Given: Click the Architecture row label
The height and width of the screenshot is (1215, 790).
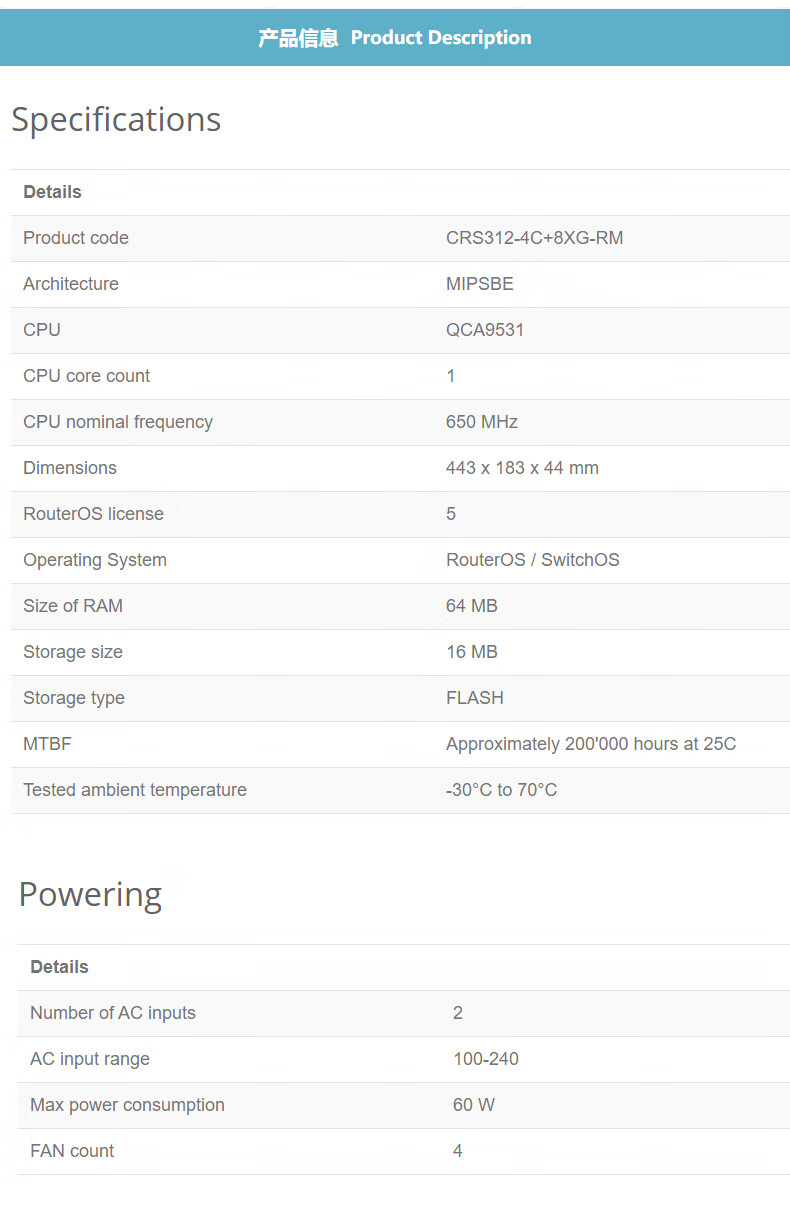Looking at the screenshot, I should (x=71, y=284).
